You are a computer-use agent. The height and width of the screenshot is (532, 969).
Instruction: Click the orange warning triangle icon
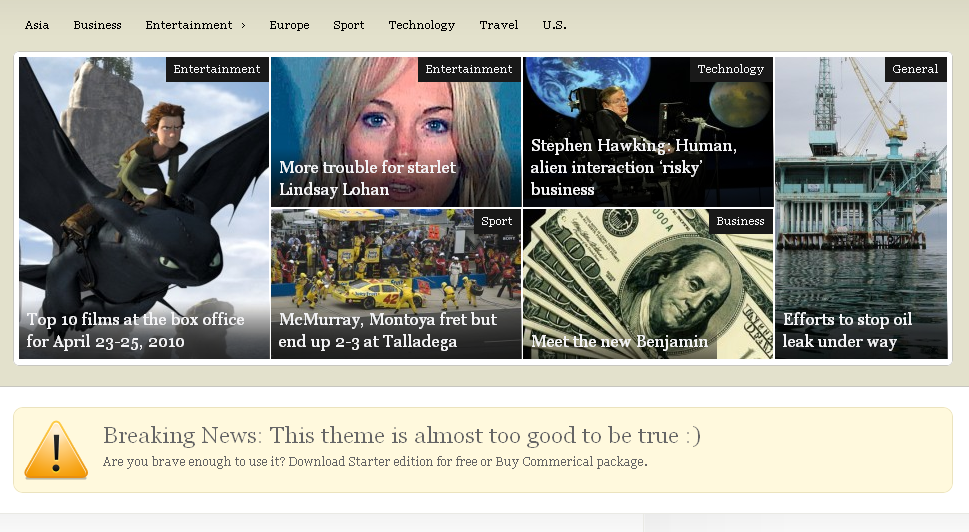(x=56, y=450)
